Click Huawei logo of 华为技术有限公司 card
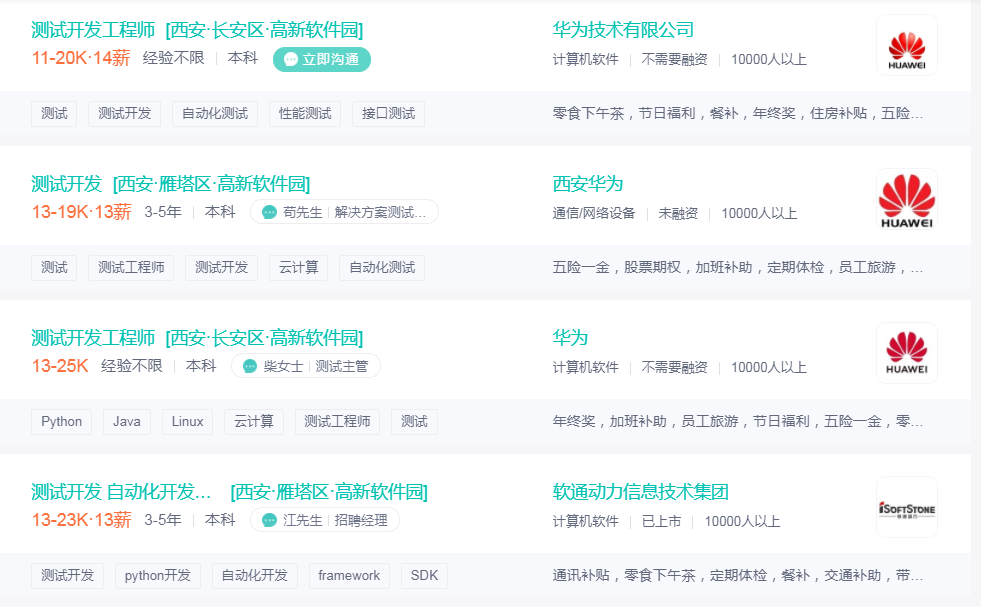Viewport: 981px width, 607px height. 907,45
